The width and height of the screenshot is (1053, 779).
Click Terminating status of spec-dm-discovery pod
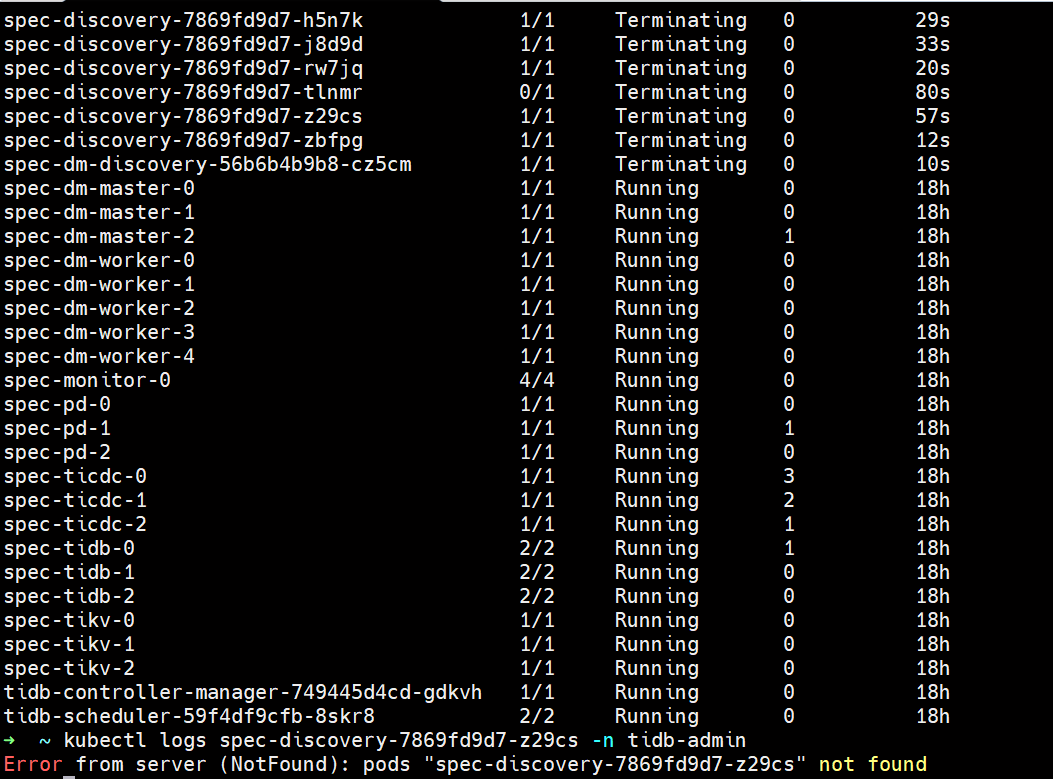click(x=681, y=165)
